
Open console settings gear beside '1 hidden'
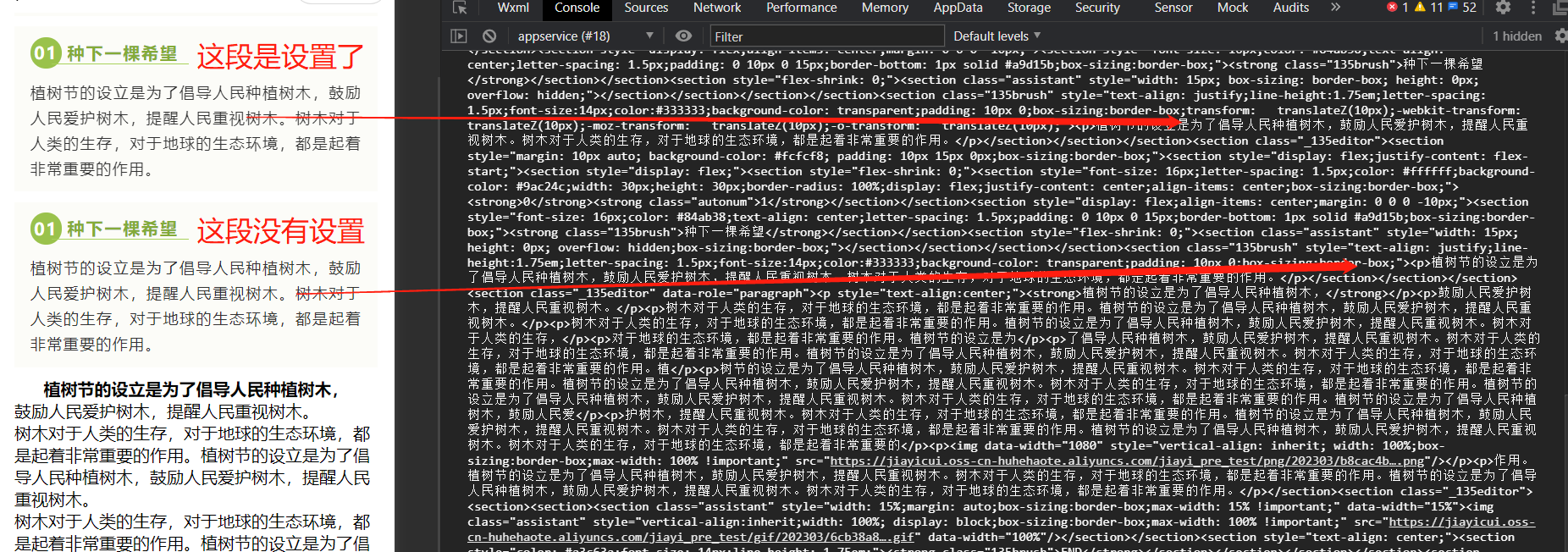tap(1560, 36)
